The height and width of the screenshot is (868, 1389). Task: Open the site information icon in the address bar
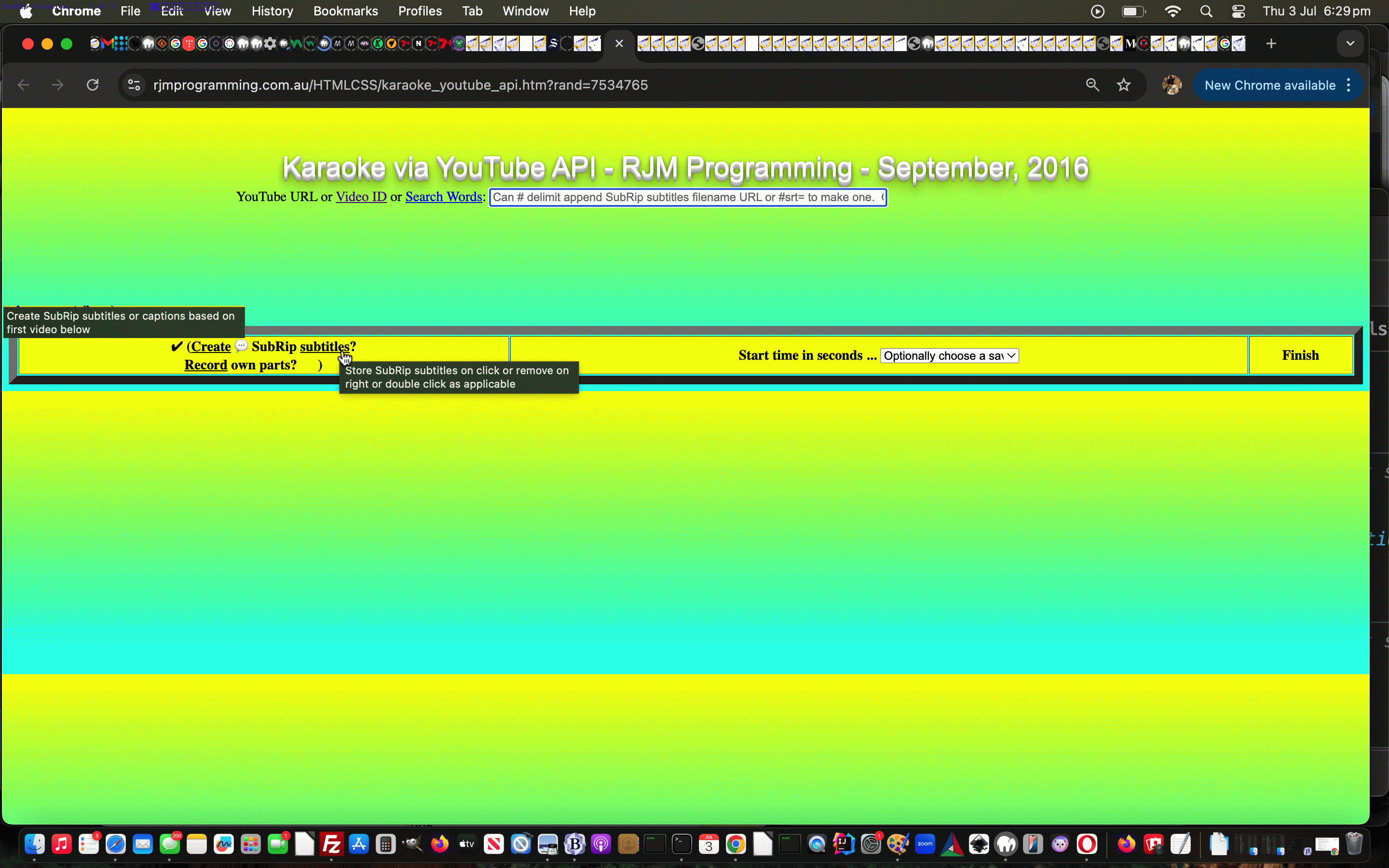pyautogui.click(x=134, y=85)
